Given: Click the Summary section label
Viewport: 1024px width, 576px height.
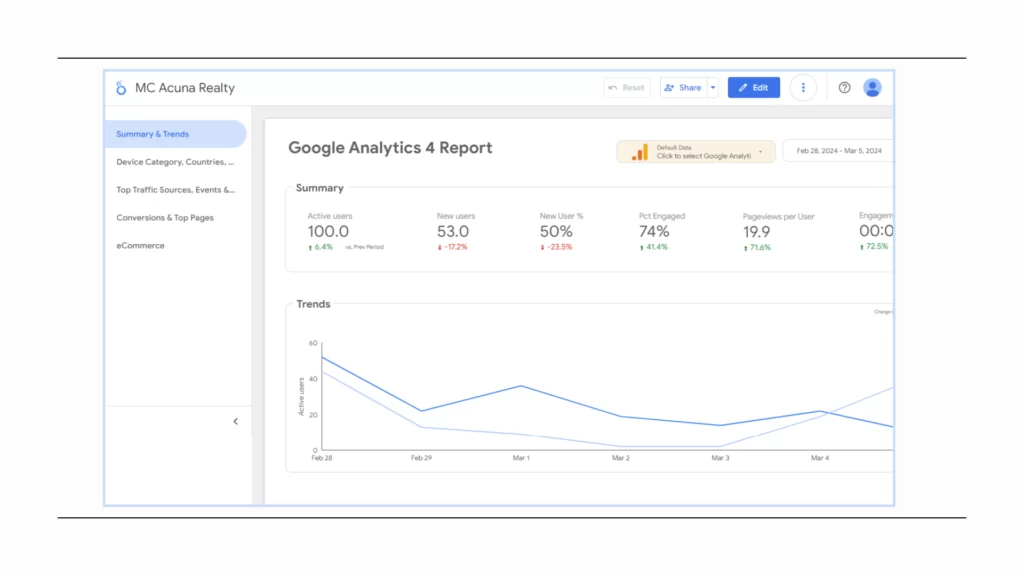Looking at the screenshot, I should click(x=319, y=188).
